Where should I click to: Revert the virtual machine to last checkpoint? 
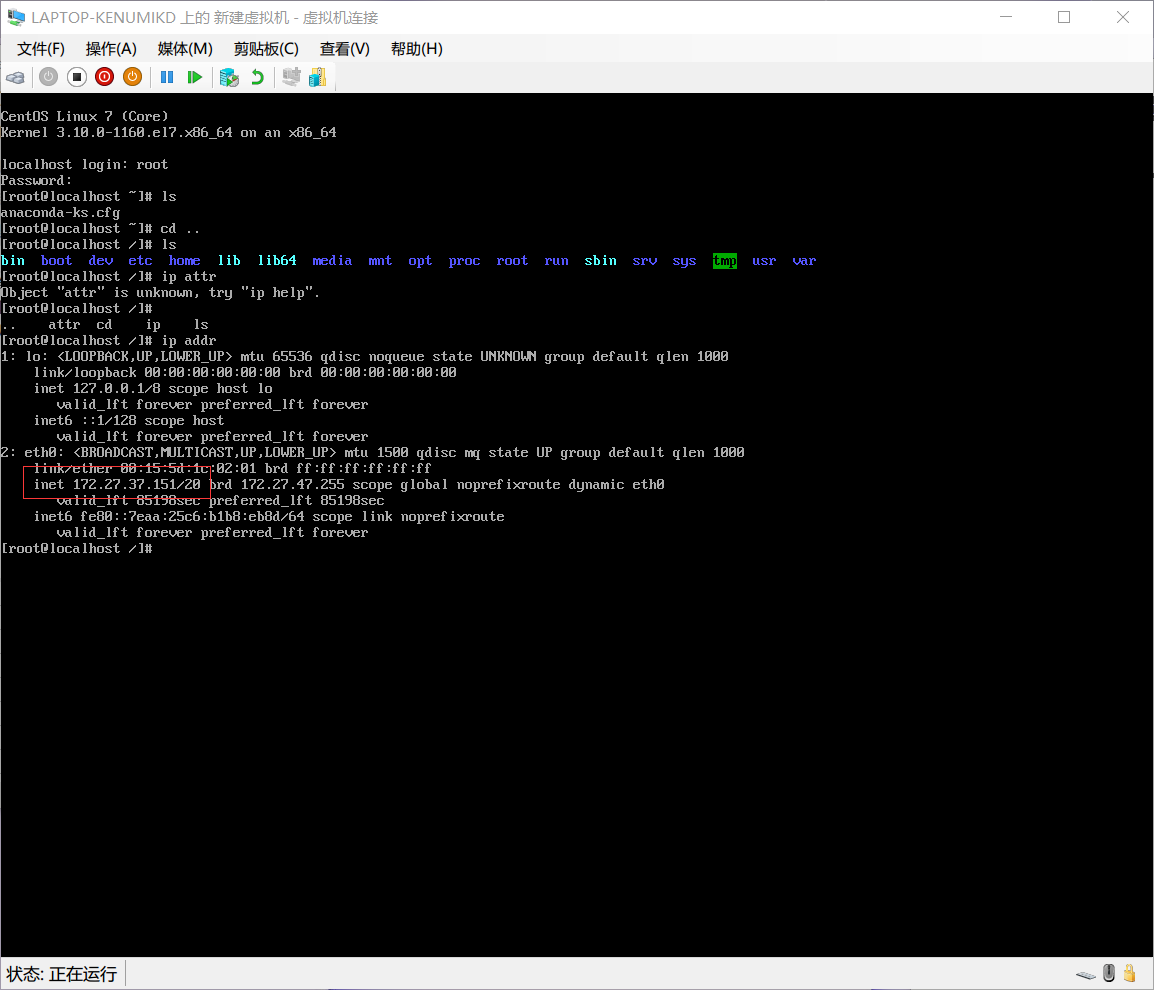click(x=258, y=77)
